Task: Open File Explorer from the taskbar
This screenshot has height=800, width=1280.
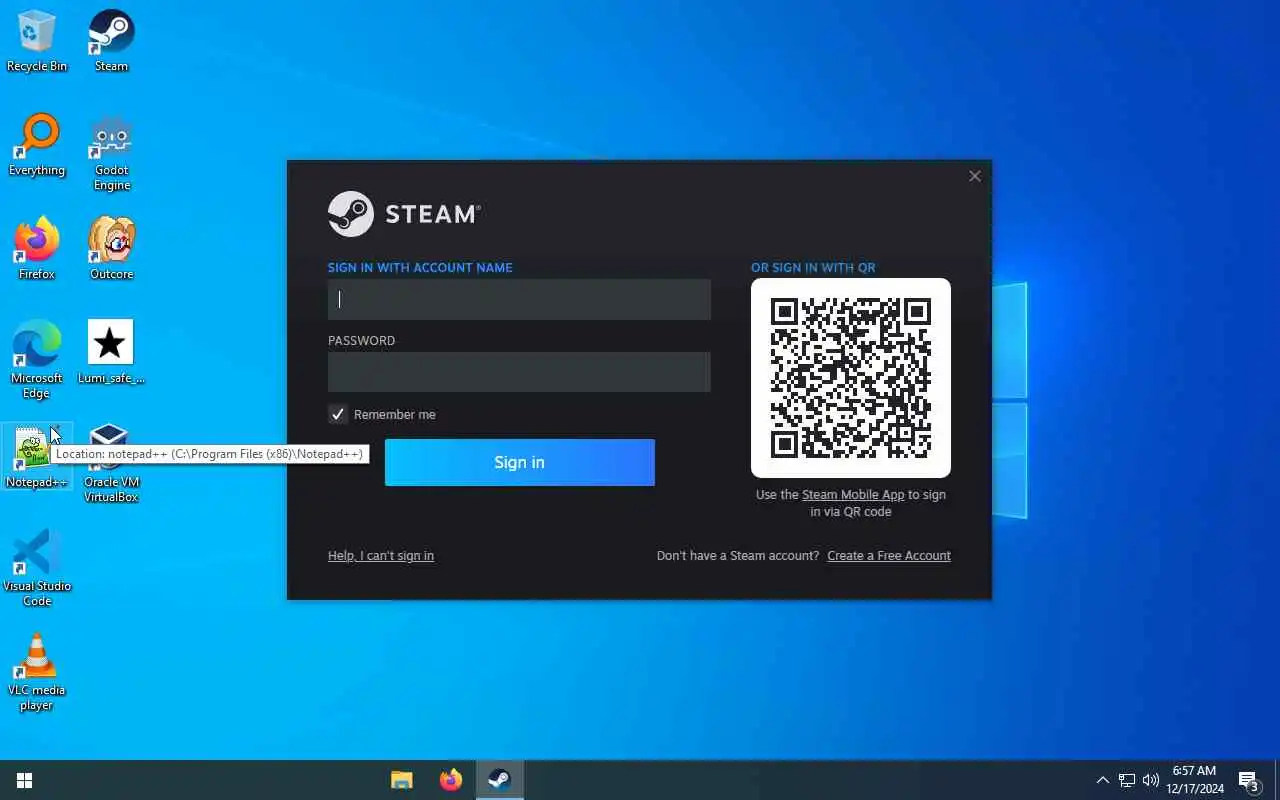Action: [402, 780]
